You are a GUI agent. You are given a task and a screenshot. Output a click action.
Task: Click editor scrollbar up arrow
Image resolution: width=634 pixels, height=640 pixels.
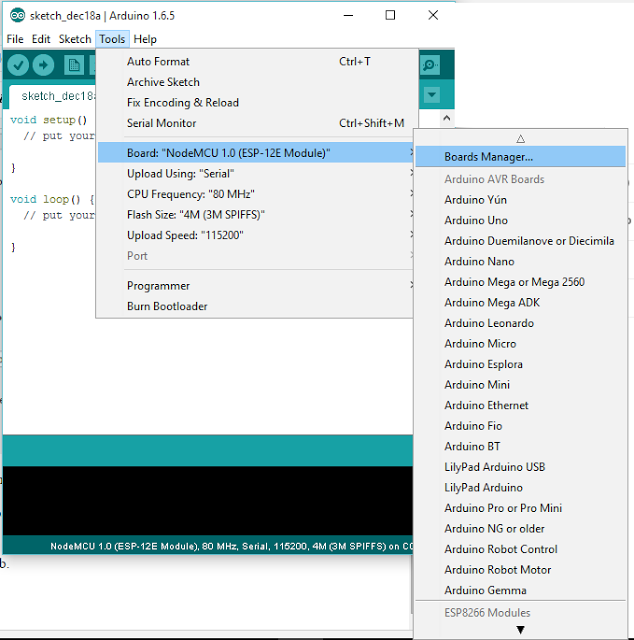click(x=447, y=118)
